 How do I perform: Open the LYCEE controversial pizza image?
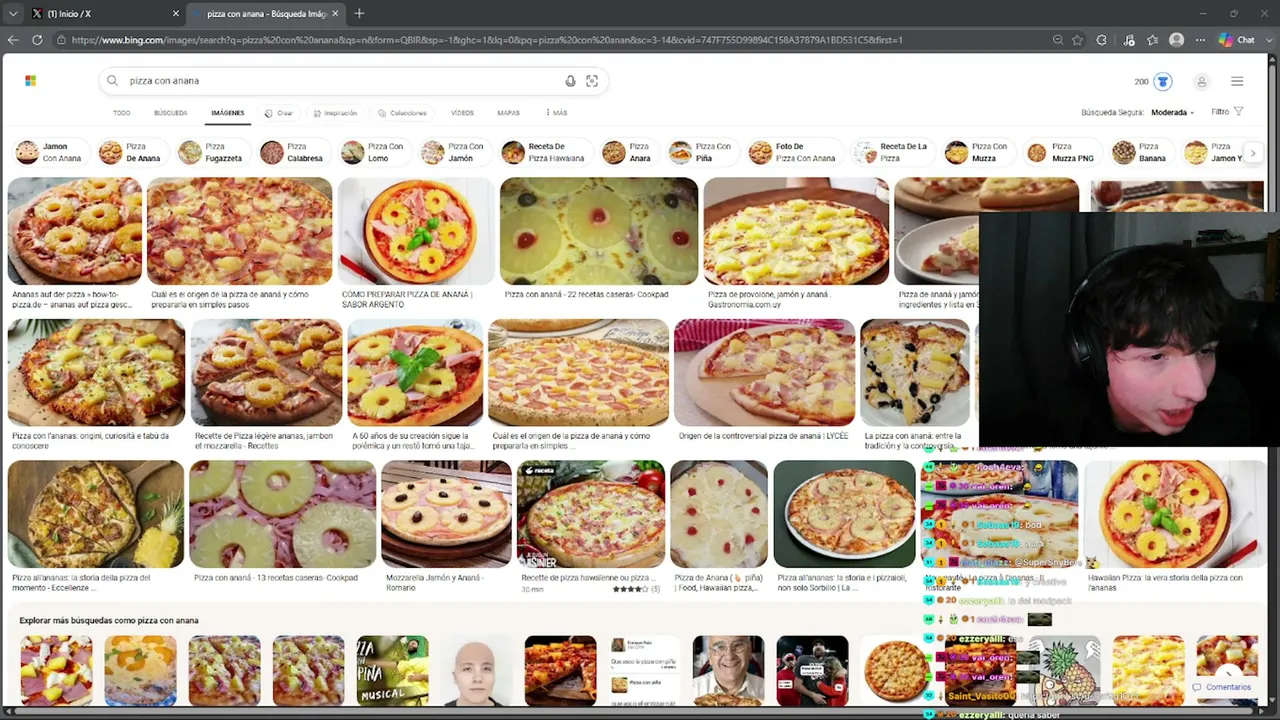[x=765, y=373]
